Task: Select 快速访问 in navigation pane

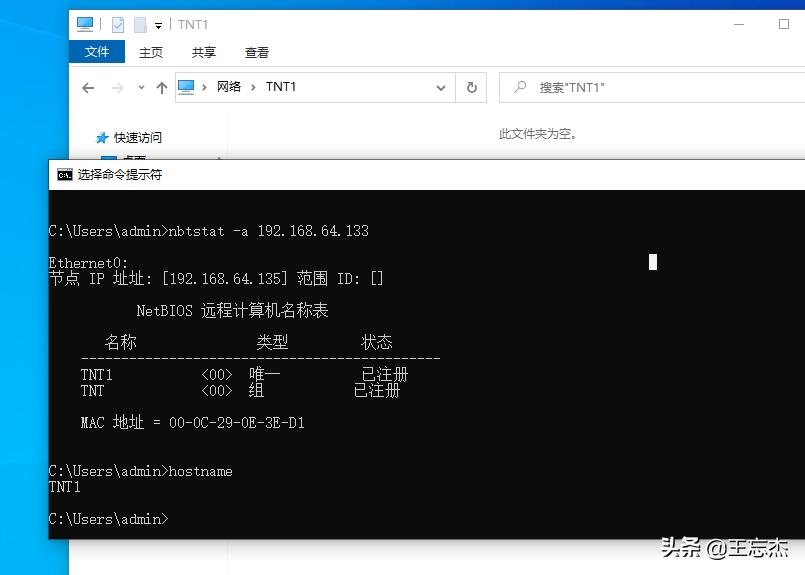Action: click(x=138, y=138)
